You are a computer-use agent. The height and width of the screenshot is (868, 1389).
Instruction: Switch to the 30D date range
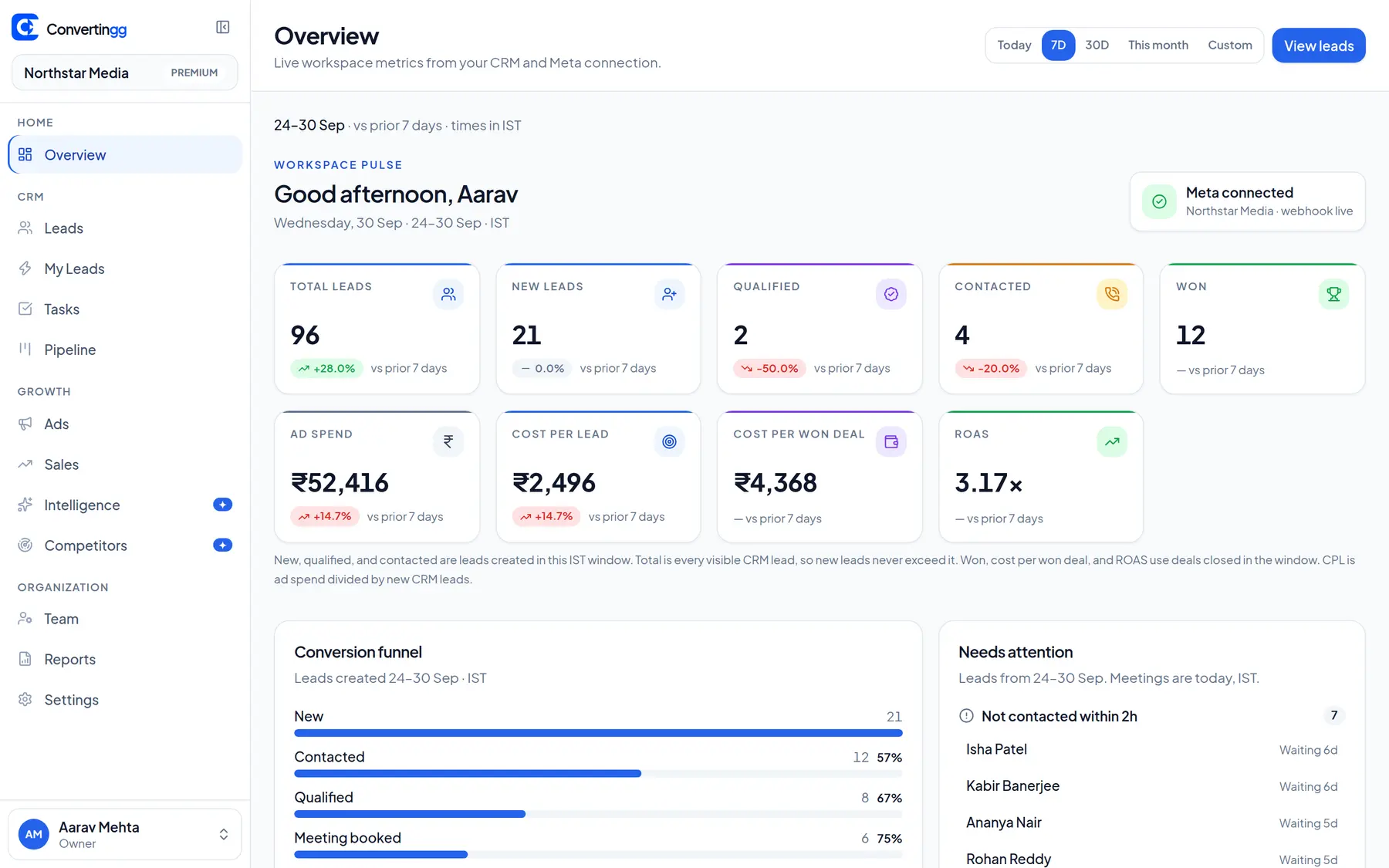tap(1097, 46)
